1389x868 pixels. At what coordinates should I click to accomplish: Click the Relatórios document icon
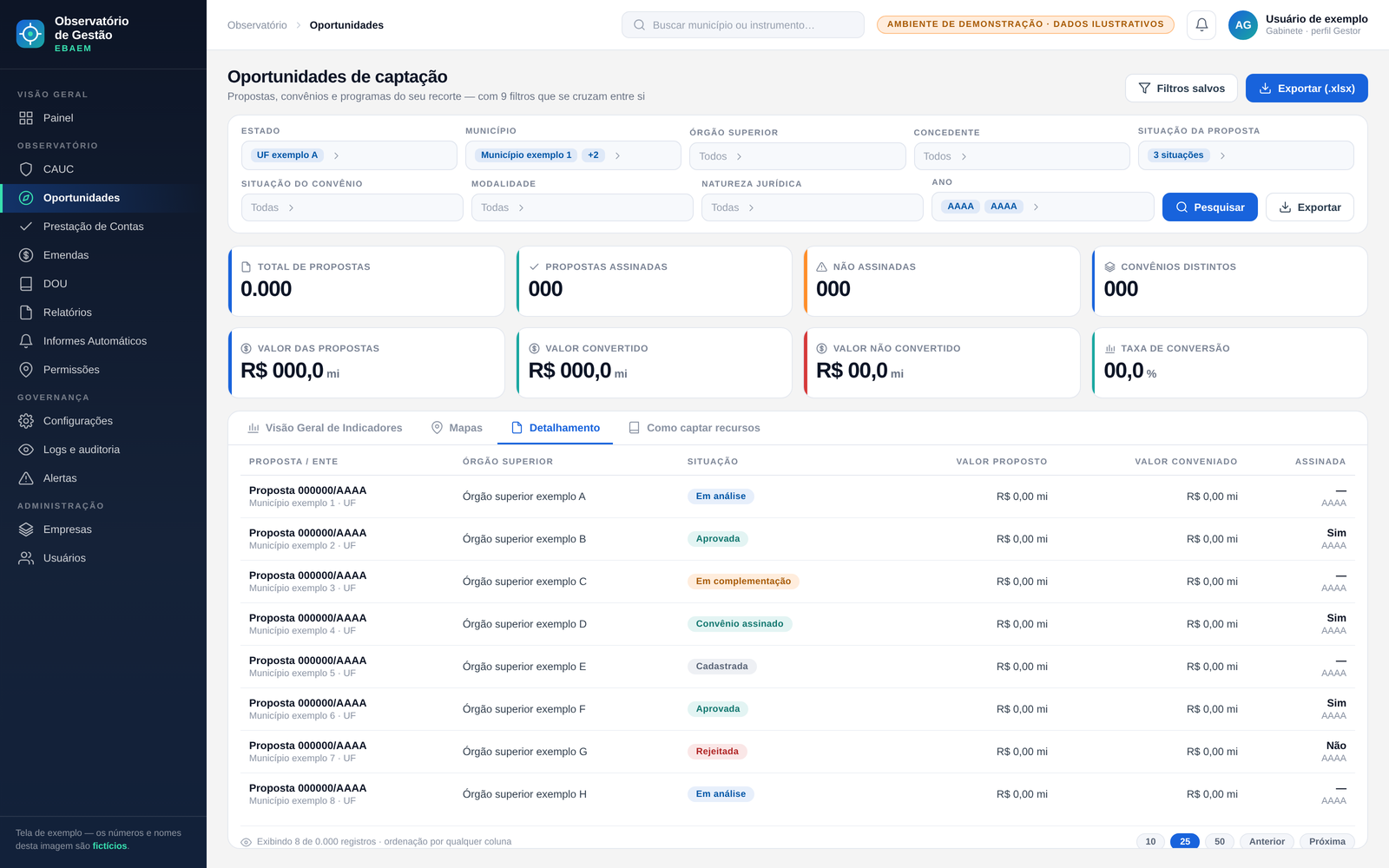[x=26, y=312]
